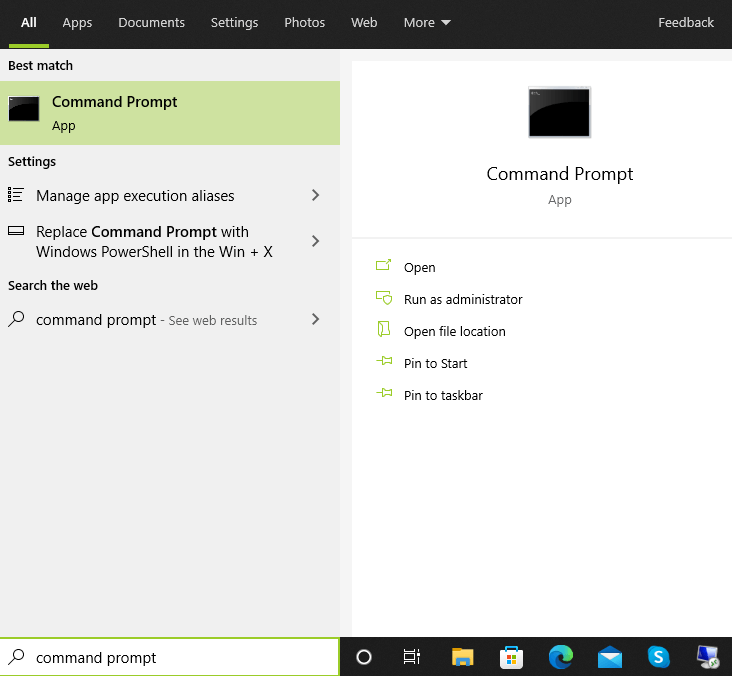
Task: Choose Pin to taskbar
Action: coord(443,395)
